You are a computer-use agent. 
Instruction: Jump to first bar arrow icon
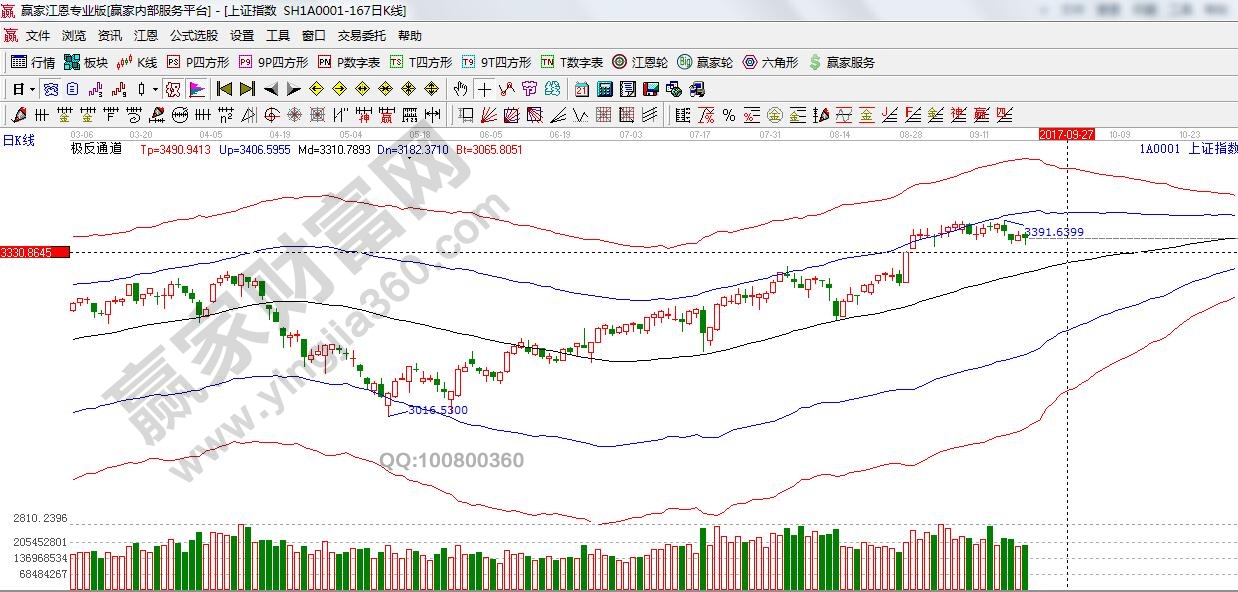(224, 89)
